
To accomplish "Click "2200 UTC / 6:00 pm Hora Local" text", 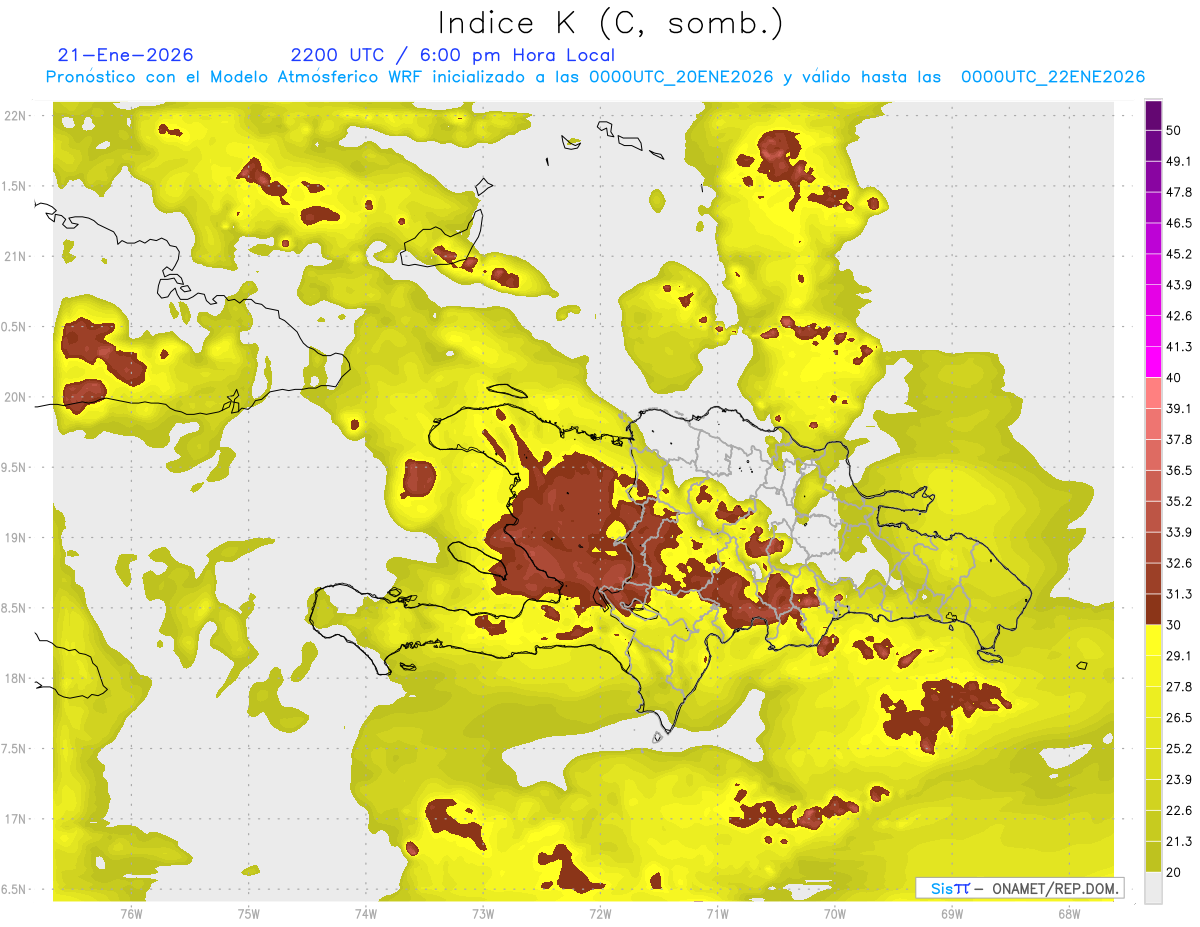I will (x=453, y=55).
